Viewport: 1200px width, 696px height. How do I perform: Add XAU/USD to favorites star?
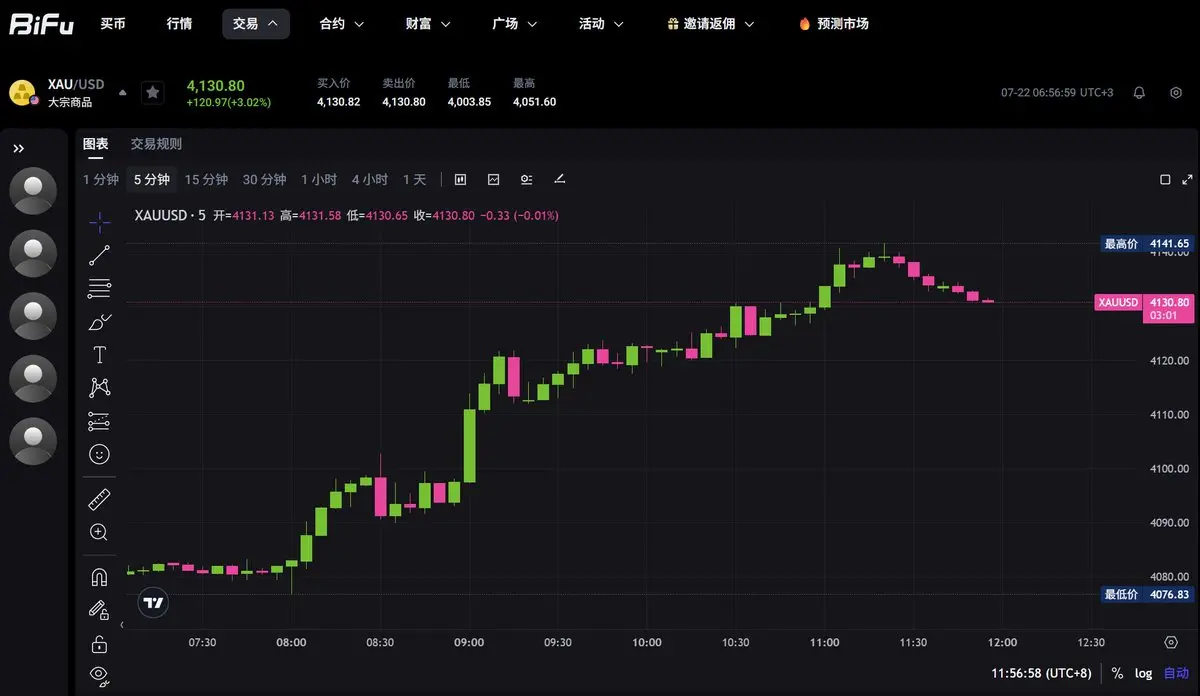152,92
